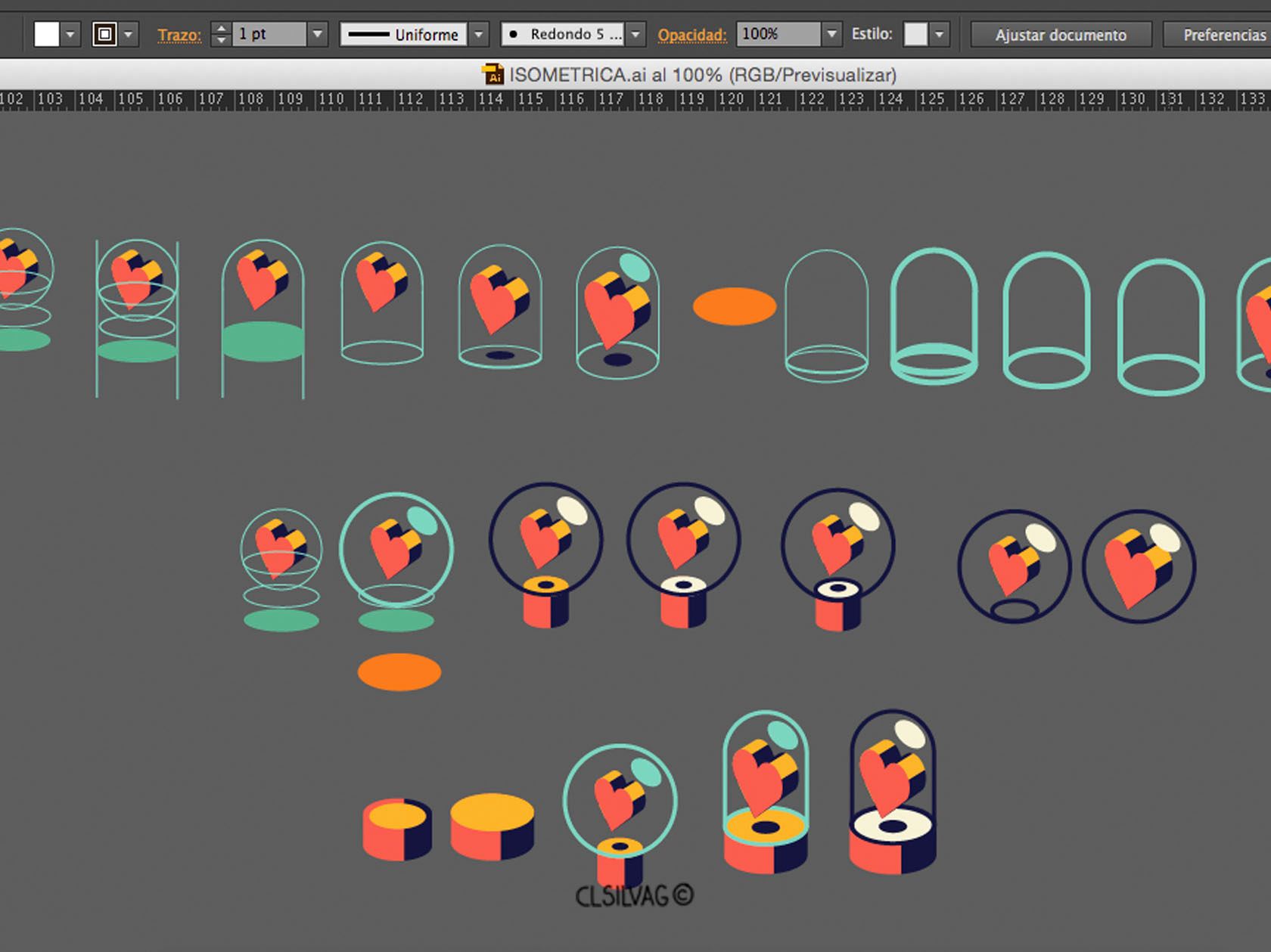The image size is (1271, 952).
Task: Click the Ajustar documento button
Action: tap(1061, 35)
